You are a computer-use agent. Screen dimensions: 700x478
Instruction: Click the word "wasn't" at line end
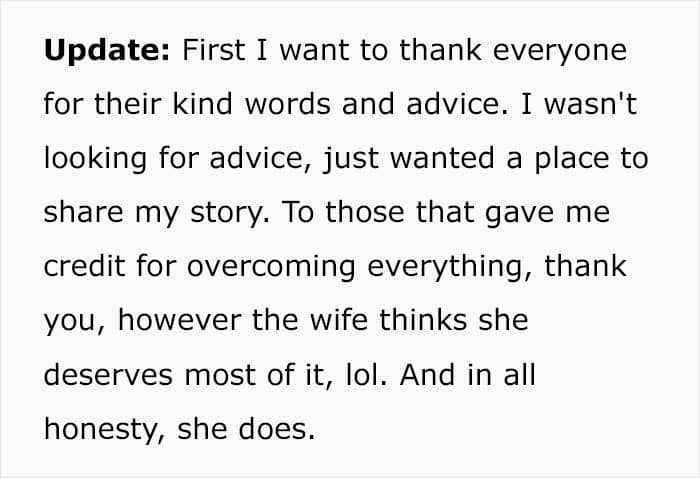click(x=590, y=103)
